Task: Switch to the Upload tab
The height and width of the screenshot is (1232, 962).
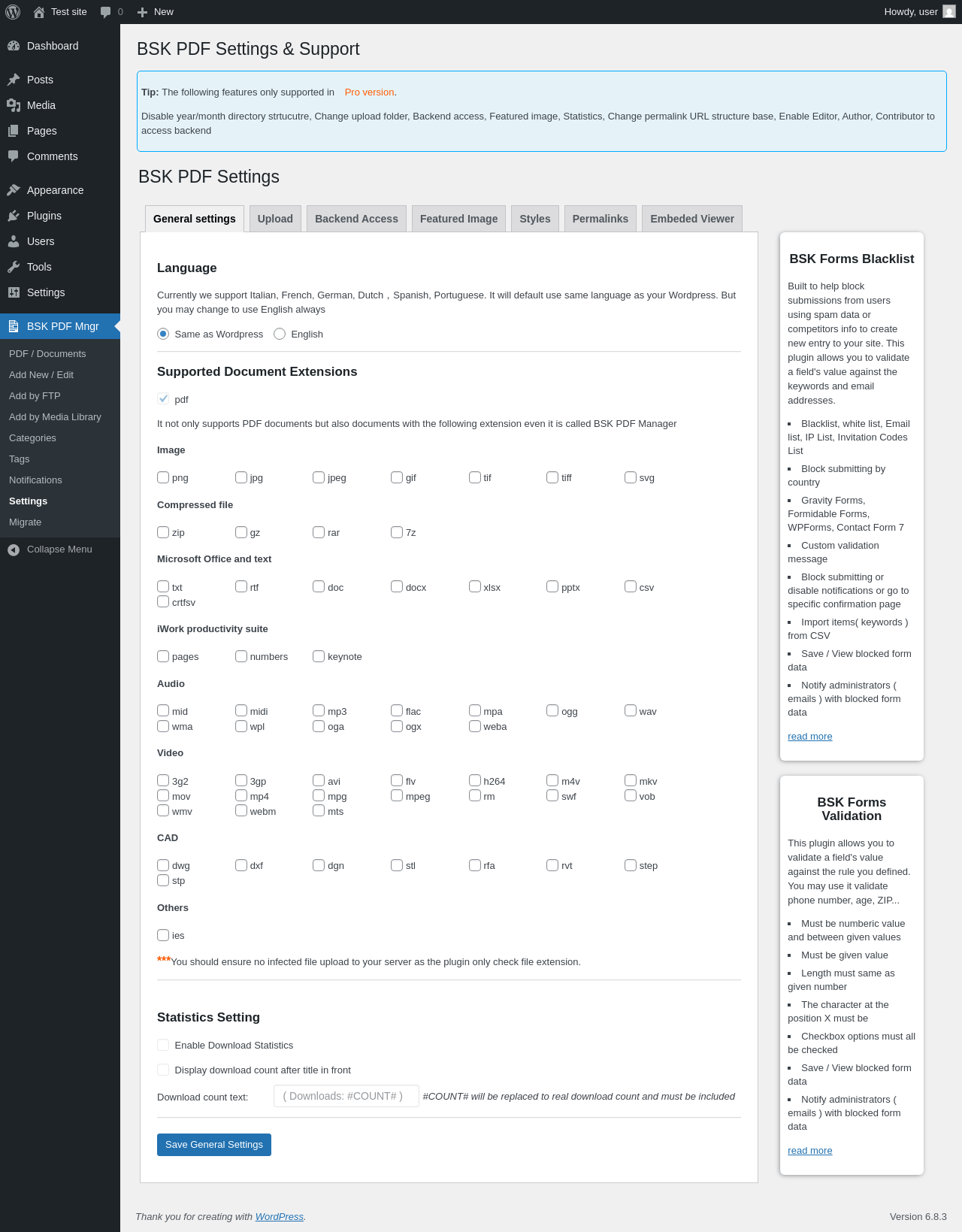Action: point(275,219)
